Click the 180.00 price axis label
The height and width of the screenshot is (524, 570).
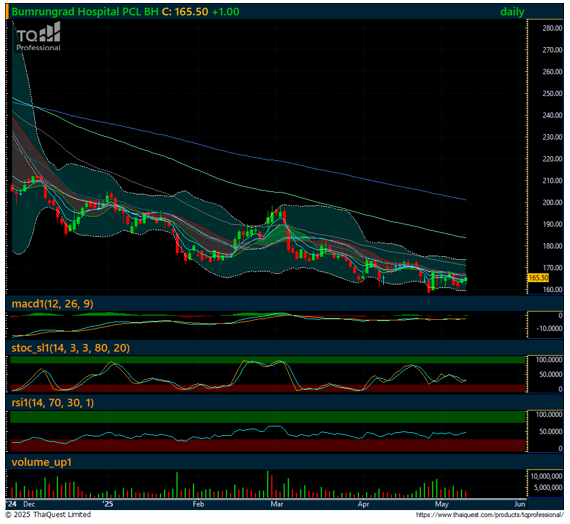[552, 246]
